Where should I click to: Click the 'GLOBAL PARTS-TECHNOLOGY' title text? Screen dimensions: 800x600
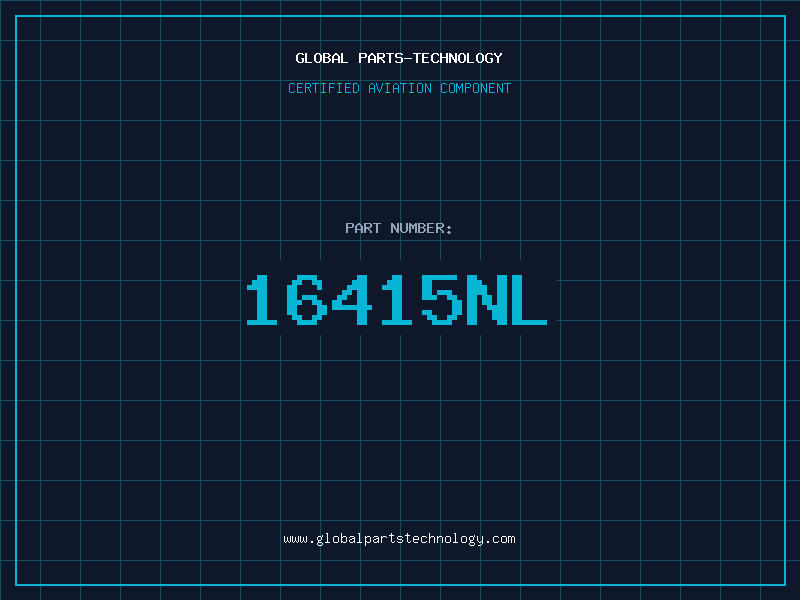coord(399,58)
